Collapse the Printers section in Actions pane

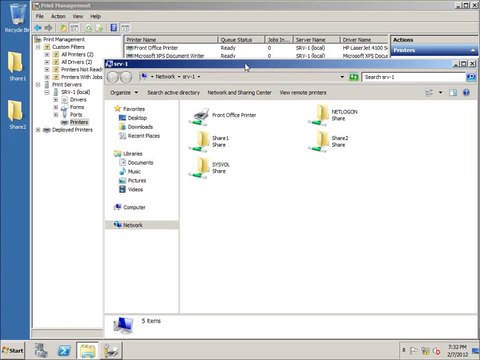point(473,50)
